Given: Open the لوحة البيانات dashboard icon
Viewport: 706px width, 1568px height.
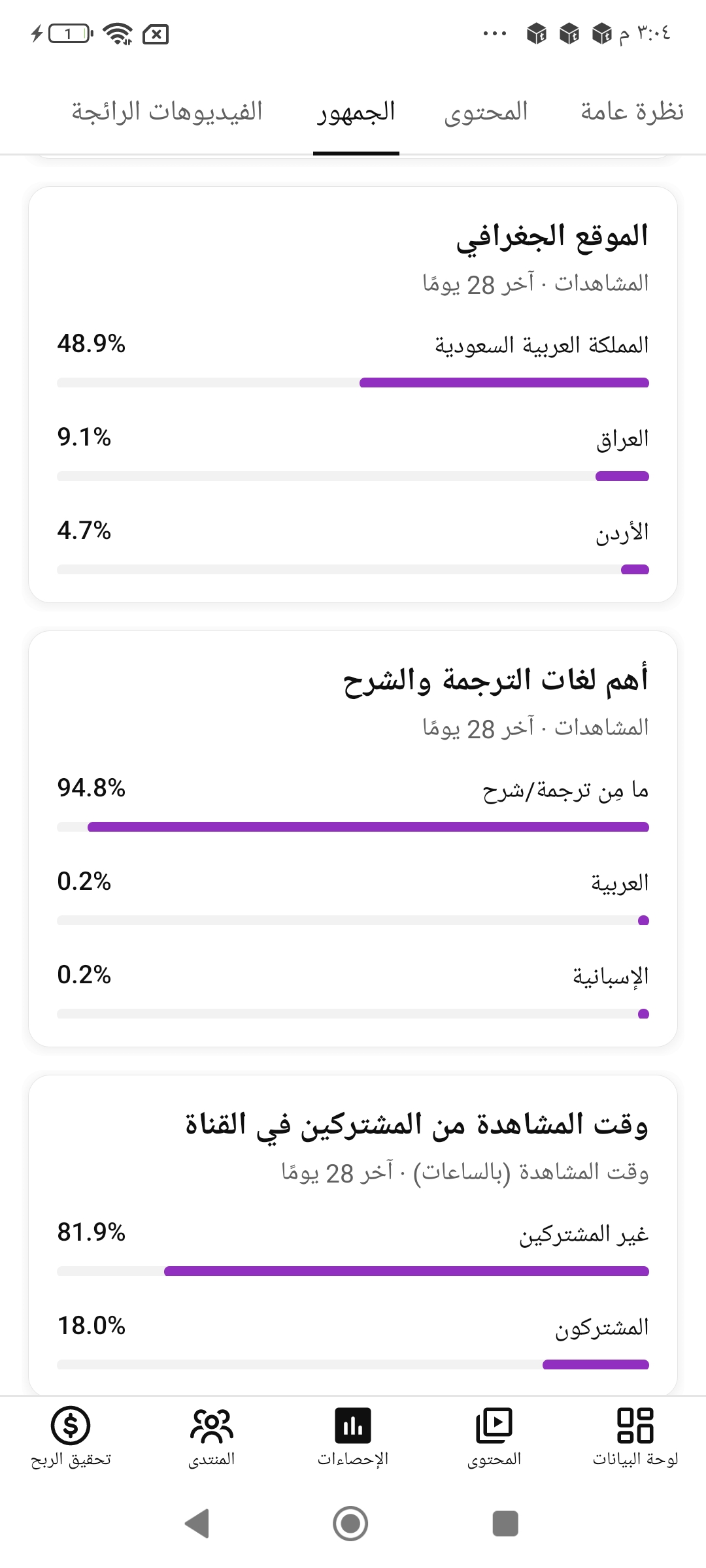Looking at the screenshot, I should [x=635, y=1426].
